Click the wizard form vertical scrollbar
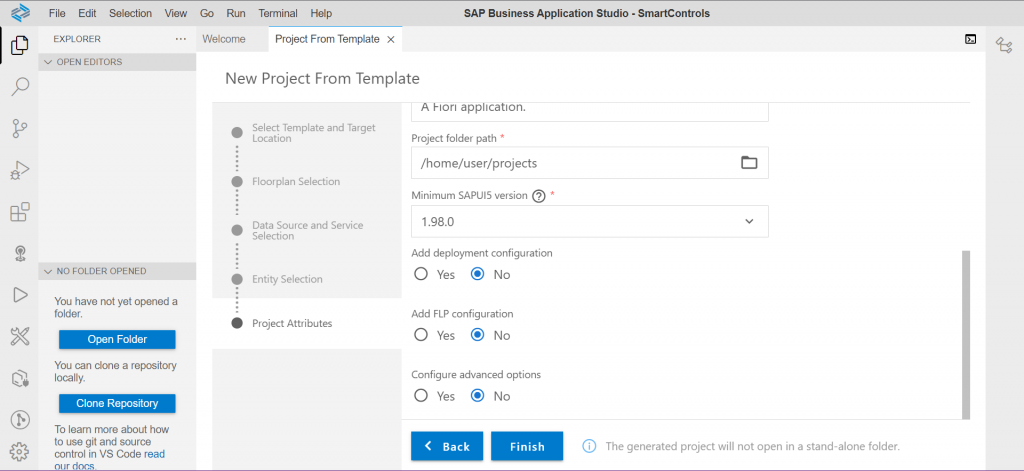Screen dimensions: 1024x471 coord(966,334)
